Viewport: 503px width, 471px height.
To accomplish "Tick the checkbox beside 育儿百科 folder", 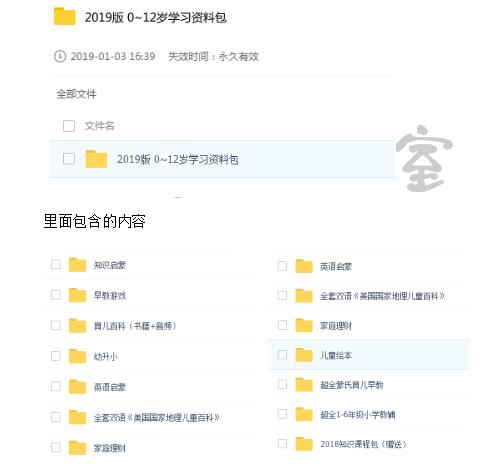I will [x=56, y=325].
